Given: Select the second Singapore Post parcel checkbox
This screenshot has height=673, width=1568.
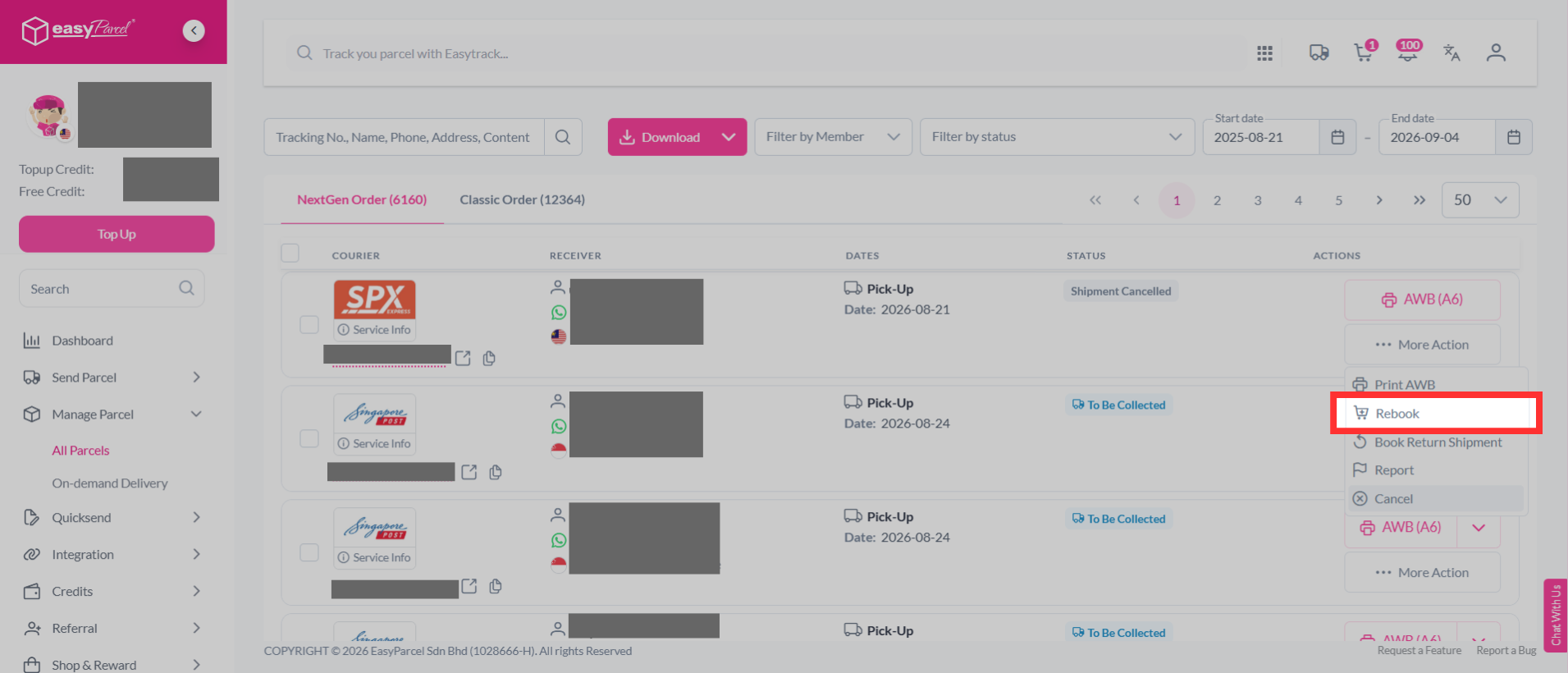Looking at the screenshot, I should pos(309,552).
